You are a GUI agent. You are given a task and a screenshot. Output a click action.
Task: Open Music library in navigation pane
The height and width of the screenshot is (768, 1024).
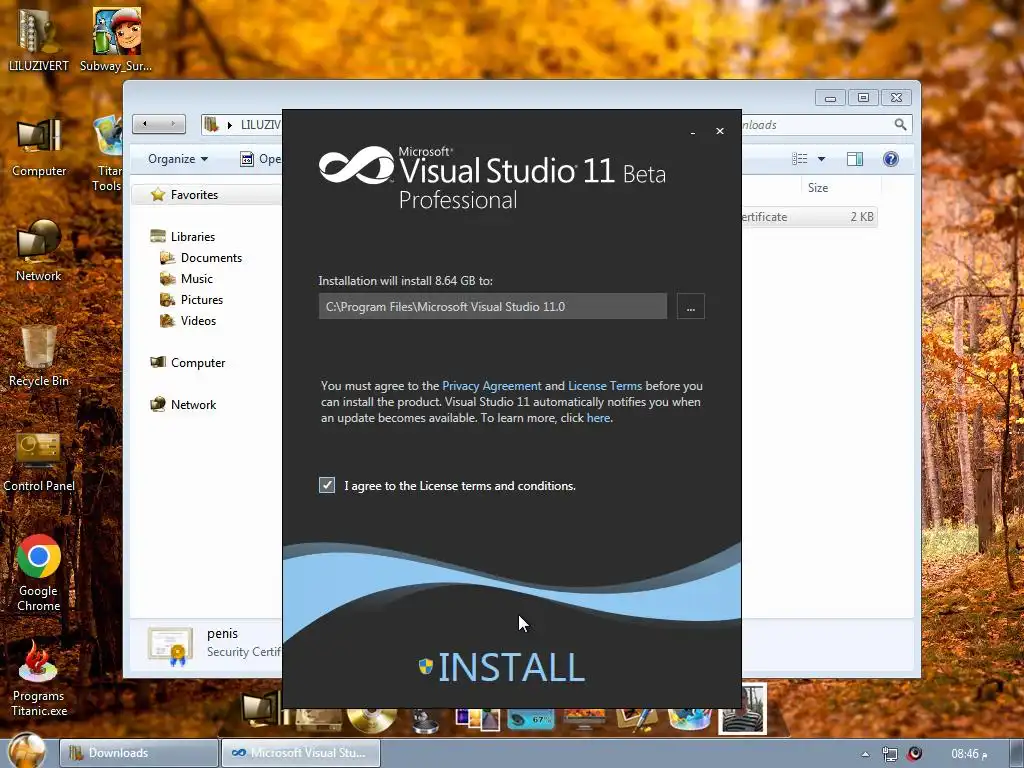[x=197, y=278]
